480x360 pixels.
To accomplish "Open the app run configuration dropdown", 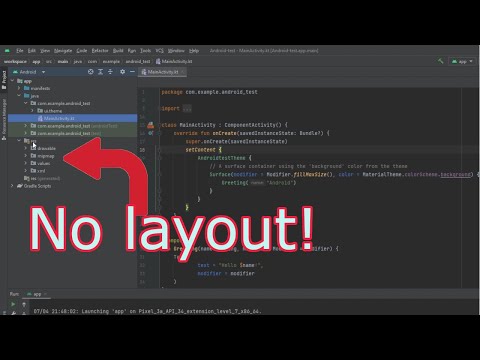I will click(x=462, y=61).
